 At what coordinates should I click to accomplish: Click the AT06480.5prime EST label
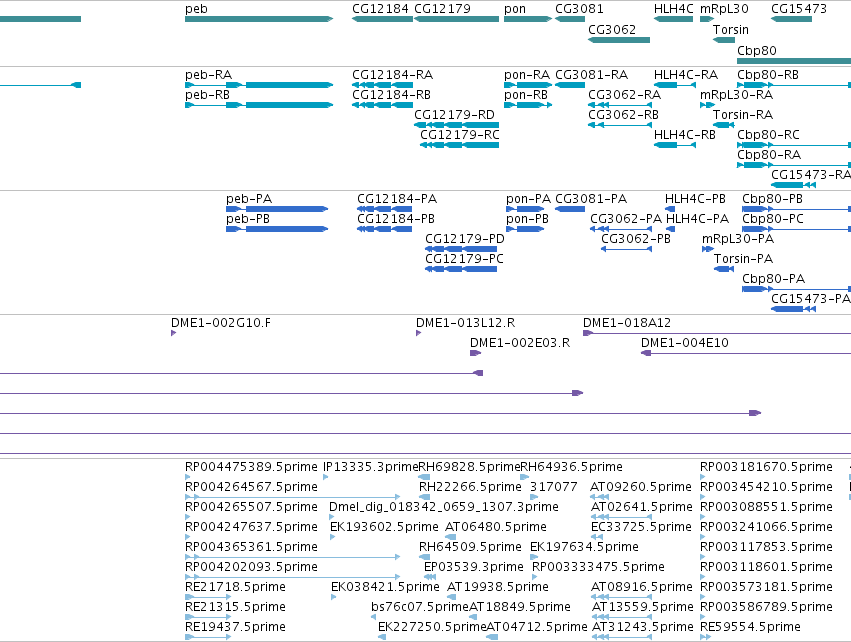(x=496, y=527)
